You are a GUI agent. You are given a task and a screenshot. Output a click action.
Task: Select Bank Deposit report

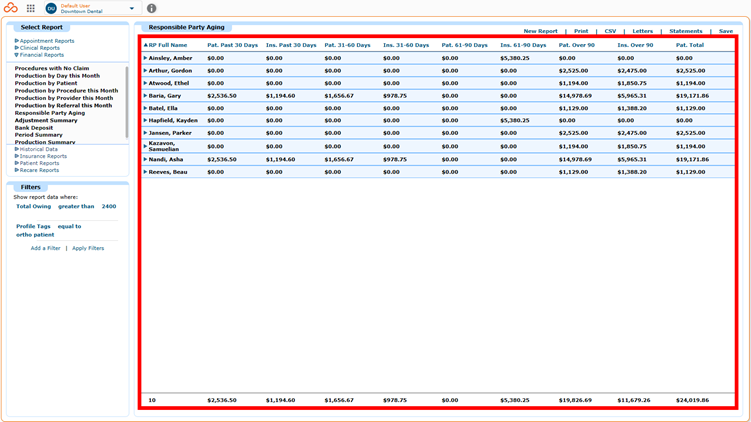[x=34, y=128]
